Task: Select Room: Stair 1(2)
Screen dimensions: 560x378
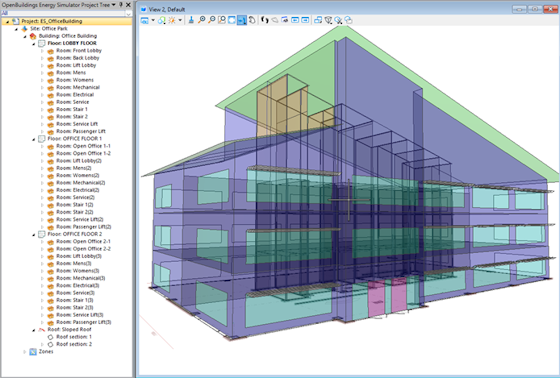Action: (75, 205)
